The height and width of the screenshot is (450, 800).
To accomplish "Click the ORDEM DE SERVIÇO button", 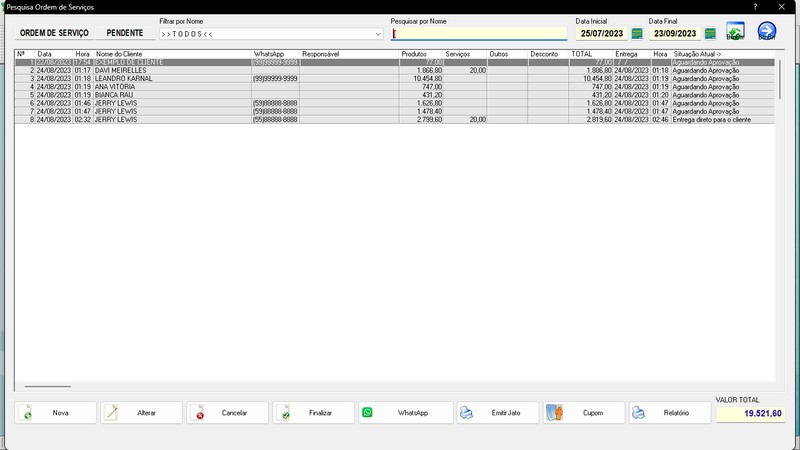I will [54, 33].
